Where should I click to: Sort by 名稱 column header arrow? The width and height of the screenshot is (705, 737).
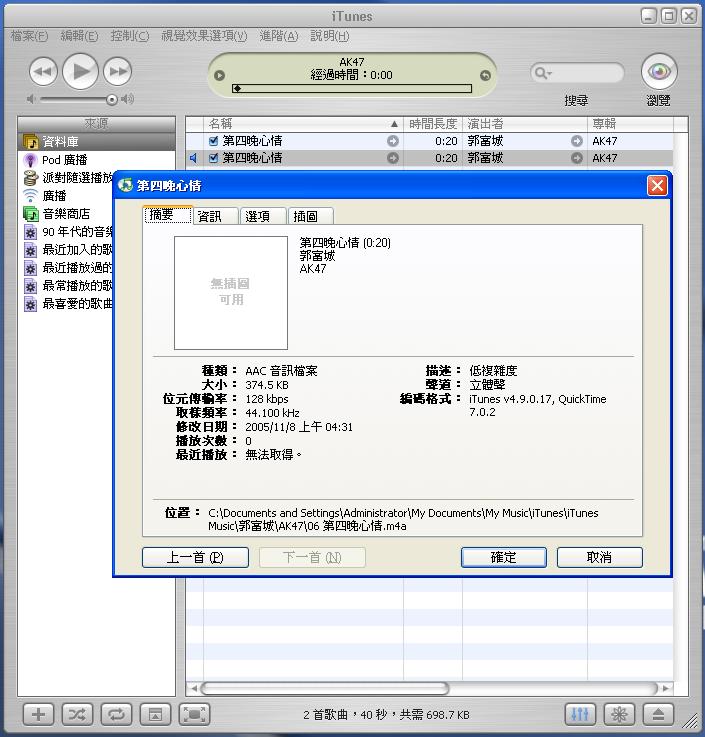(394, 124)
